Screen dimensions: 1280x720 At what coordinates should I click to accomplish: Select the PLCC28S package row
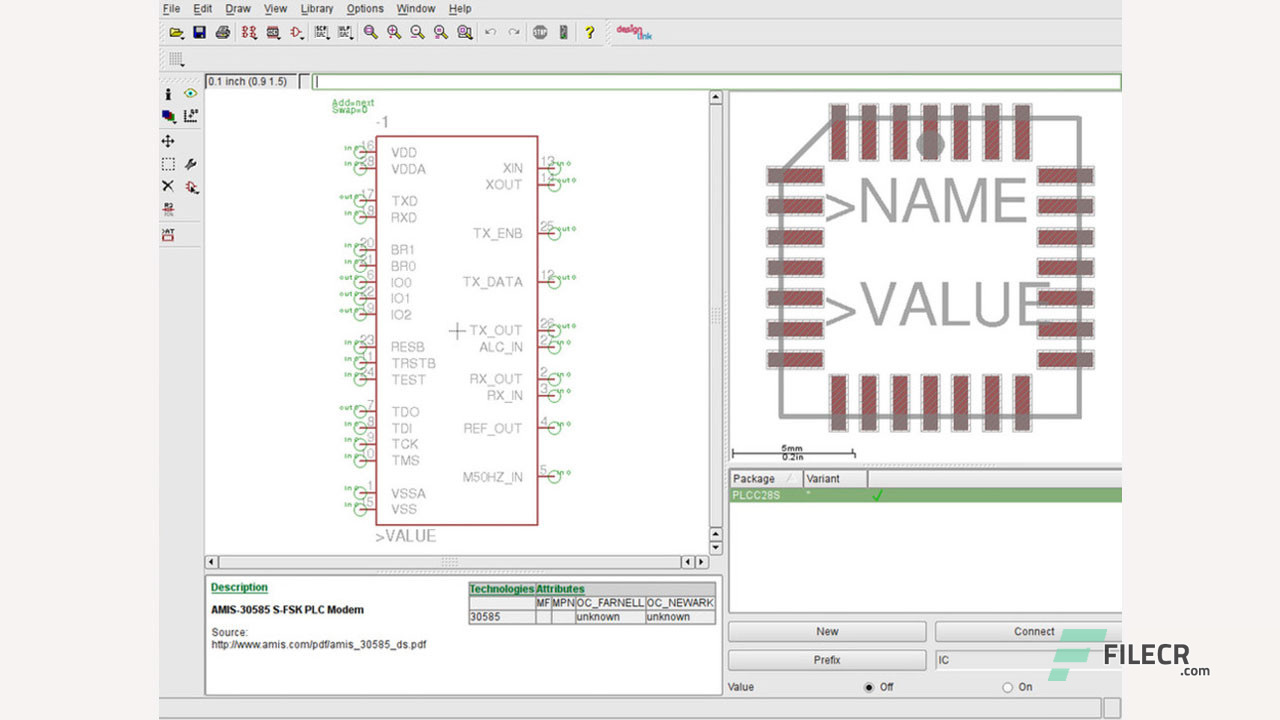pyautogui.click(x=925, y=495)
